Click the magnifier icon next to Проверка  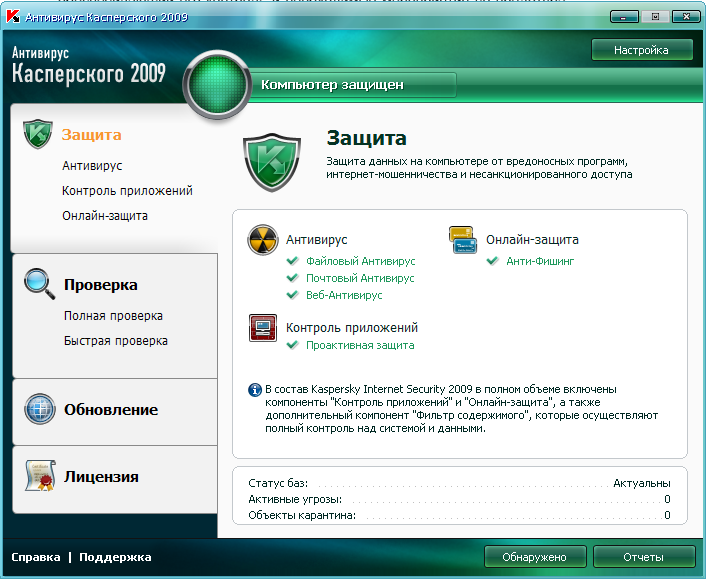40,284
